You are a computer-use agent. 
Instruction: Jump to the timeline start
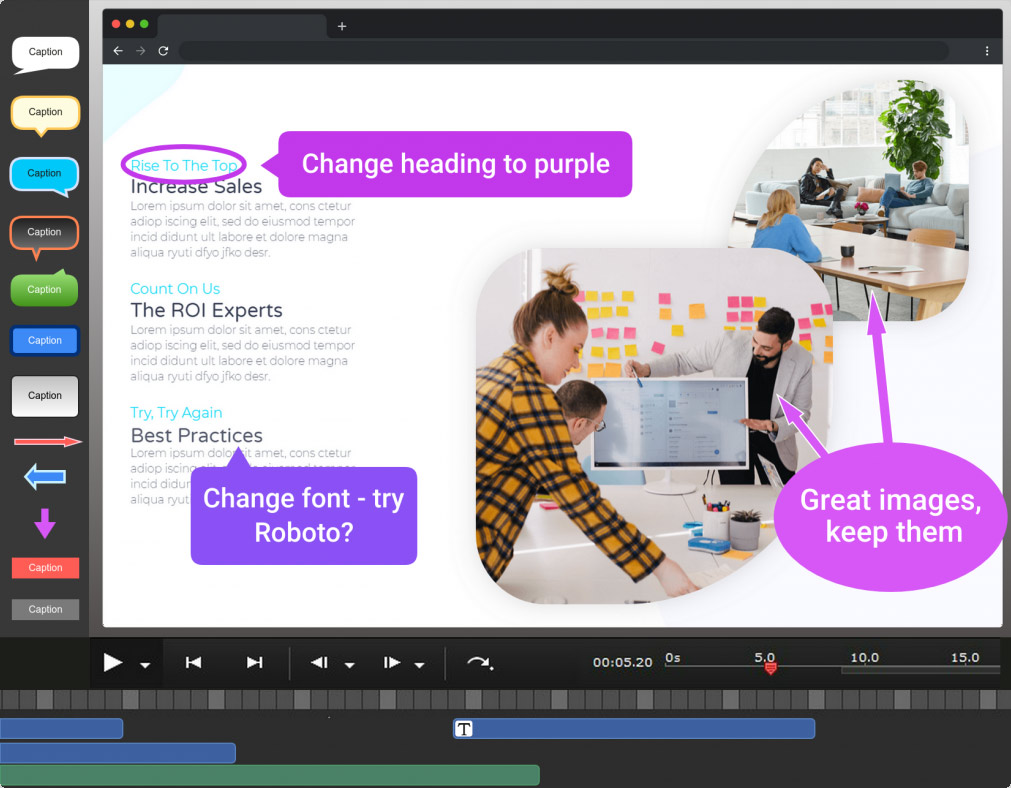point(194,662)
